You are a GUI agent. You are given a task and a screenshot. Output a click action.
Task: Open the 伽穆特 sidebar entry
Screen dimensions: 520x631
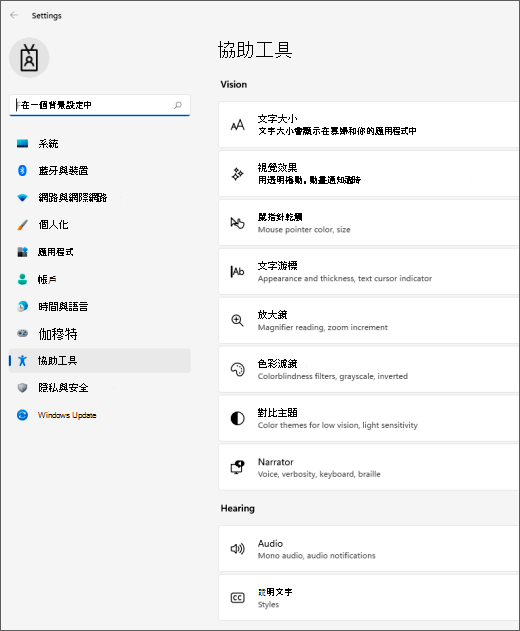(x=100, y=334)
